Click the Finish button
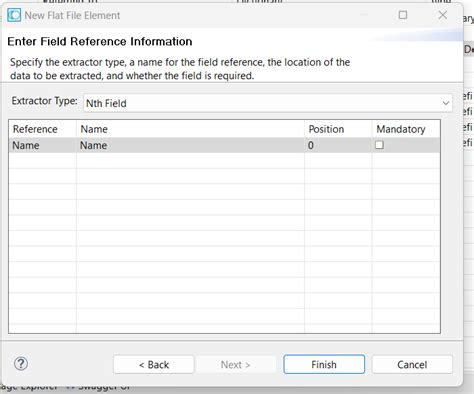This screenshot has width=474, height=394. (x=324, y=364)
